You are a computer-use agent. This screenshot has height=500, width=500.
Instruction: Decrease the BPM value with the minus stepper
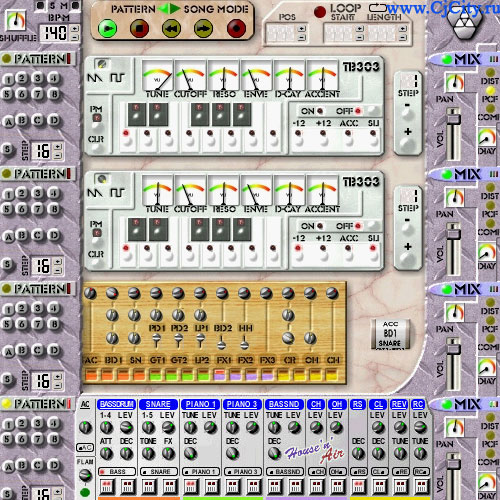[75, 37]
